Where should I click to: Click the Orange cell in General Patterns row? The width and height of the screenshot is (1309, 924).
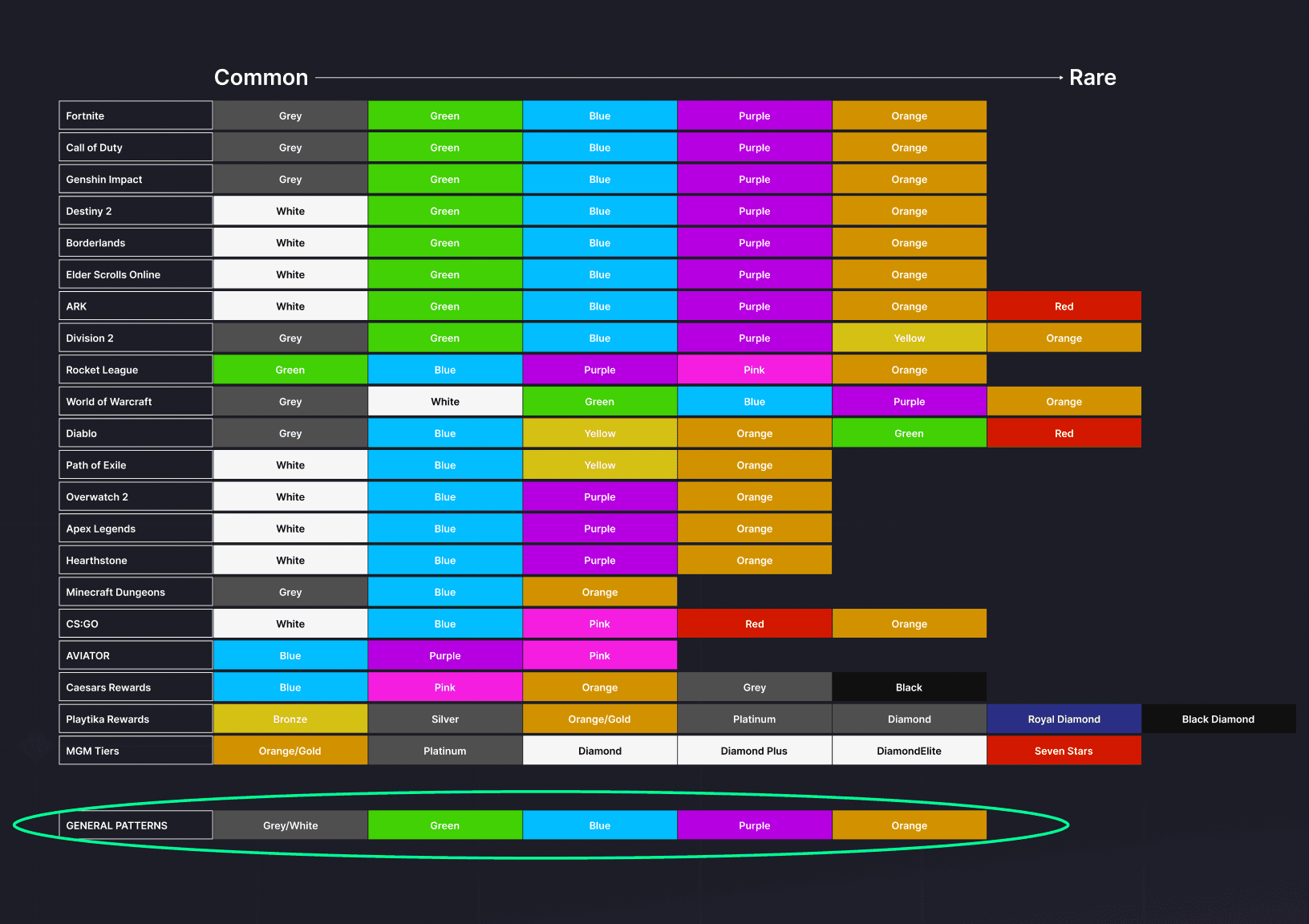click(909, 825)
